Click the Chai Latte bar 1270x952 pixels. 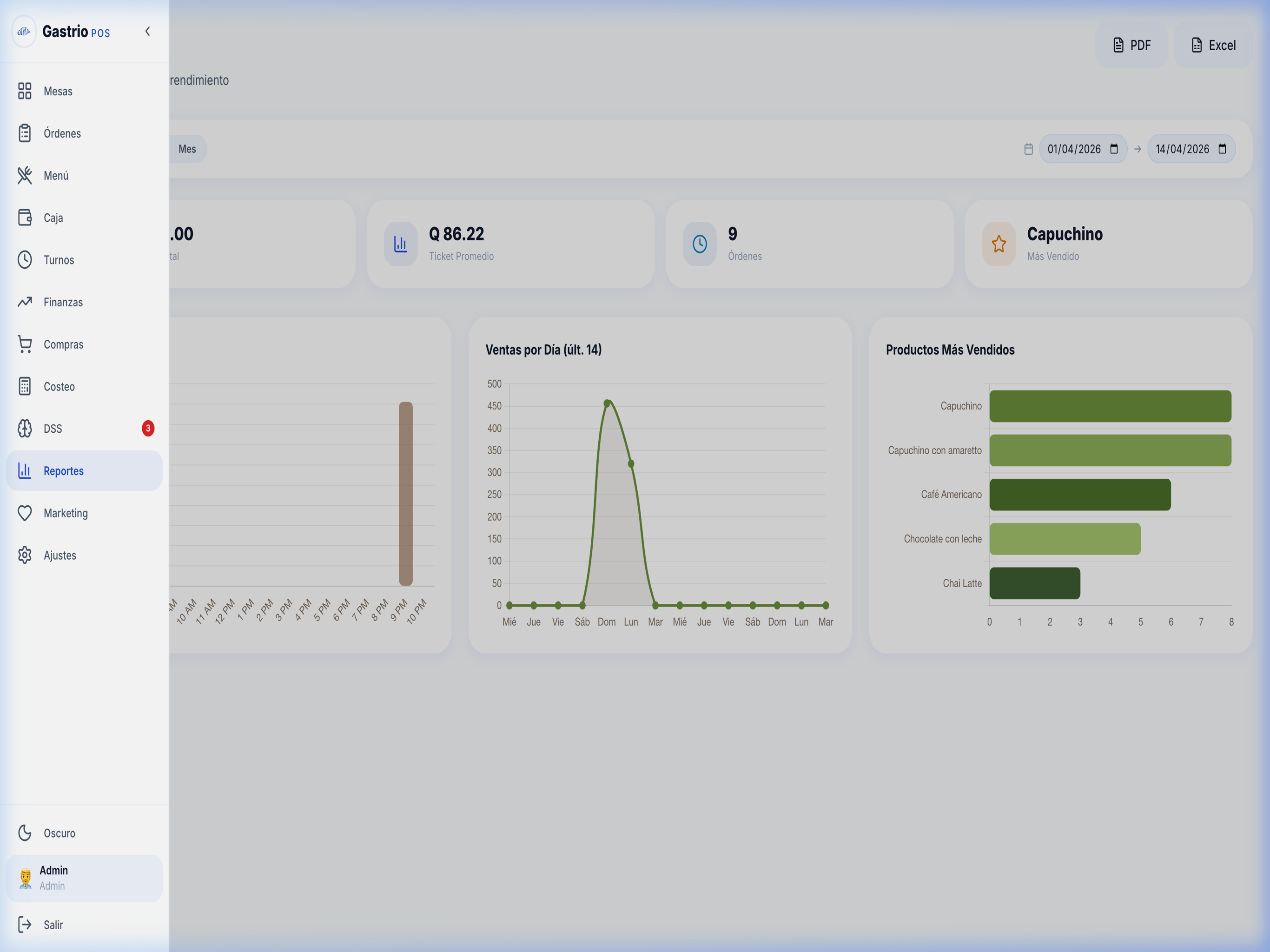tap(1035, 583)
